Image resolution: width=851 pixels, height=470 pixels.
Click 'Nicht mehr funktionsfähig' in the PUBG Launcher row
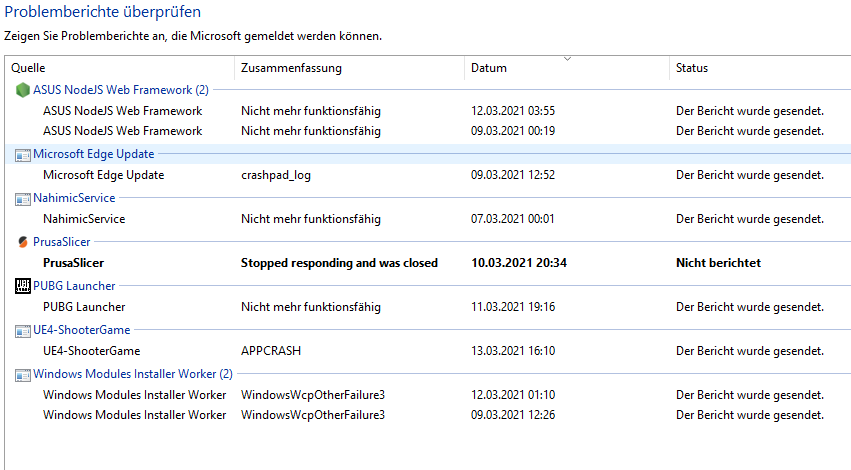tap(310, 307)
